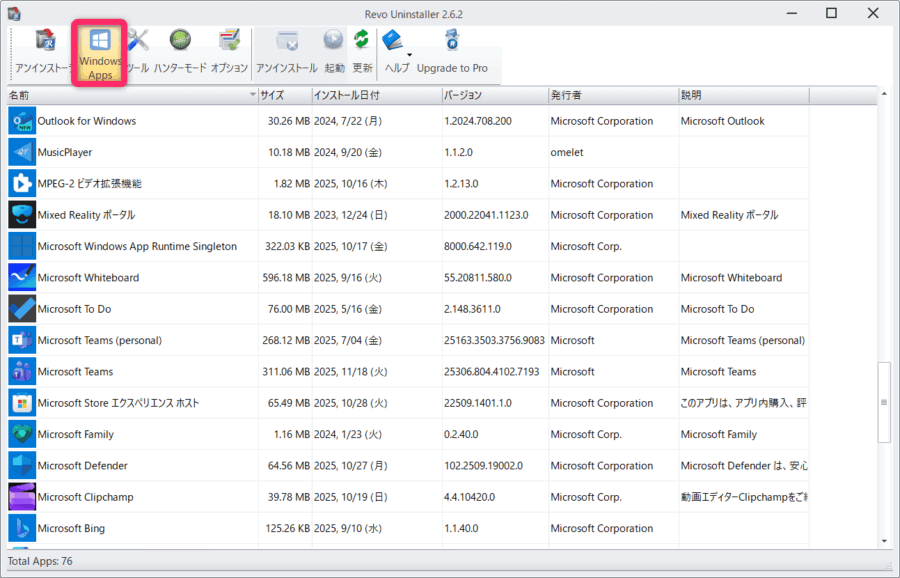Click the Upgrade to Pro icon
This screenshot has width=900, height=578.
(x=452, y=40)
